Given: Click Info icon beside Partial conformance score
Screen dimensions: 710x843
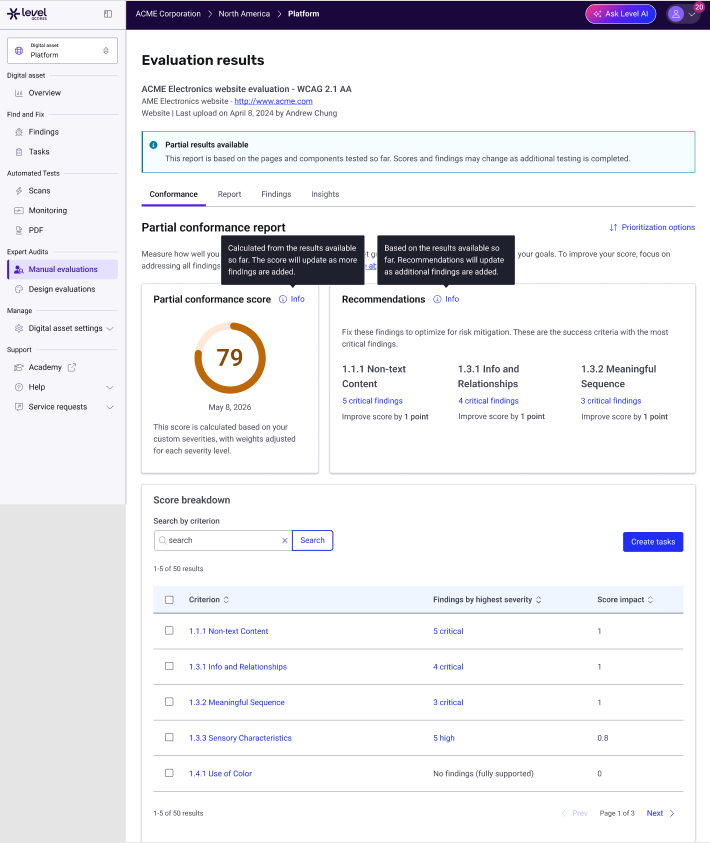Looking at the screenshot, I should coord(283,299).
